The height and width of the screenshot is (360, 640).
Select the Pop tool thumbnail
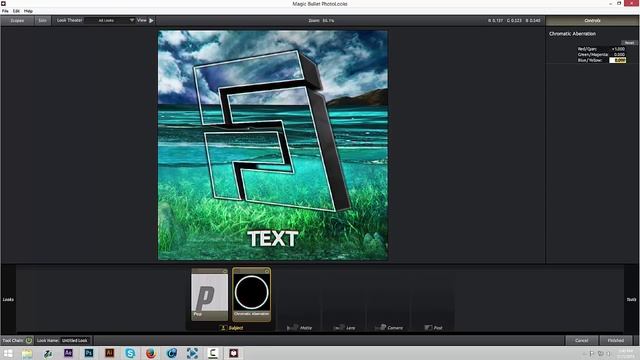[210, 295]
